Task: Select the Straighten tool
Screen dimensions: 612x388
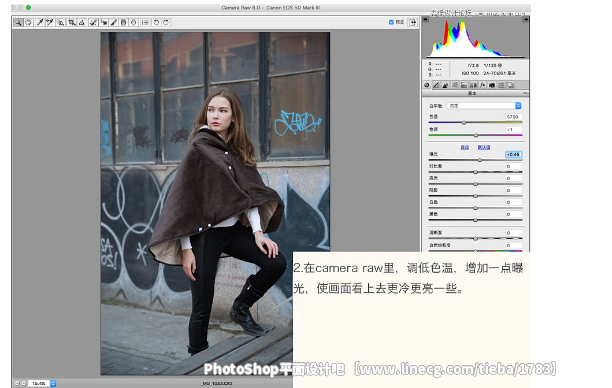Action: 82,23
